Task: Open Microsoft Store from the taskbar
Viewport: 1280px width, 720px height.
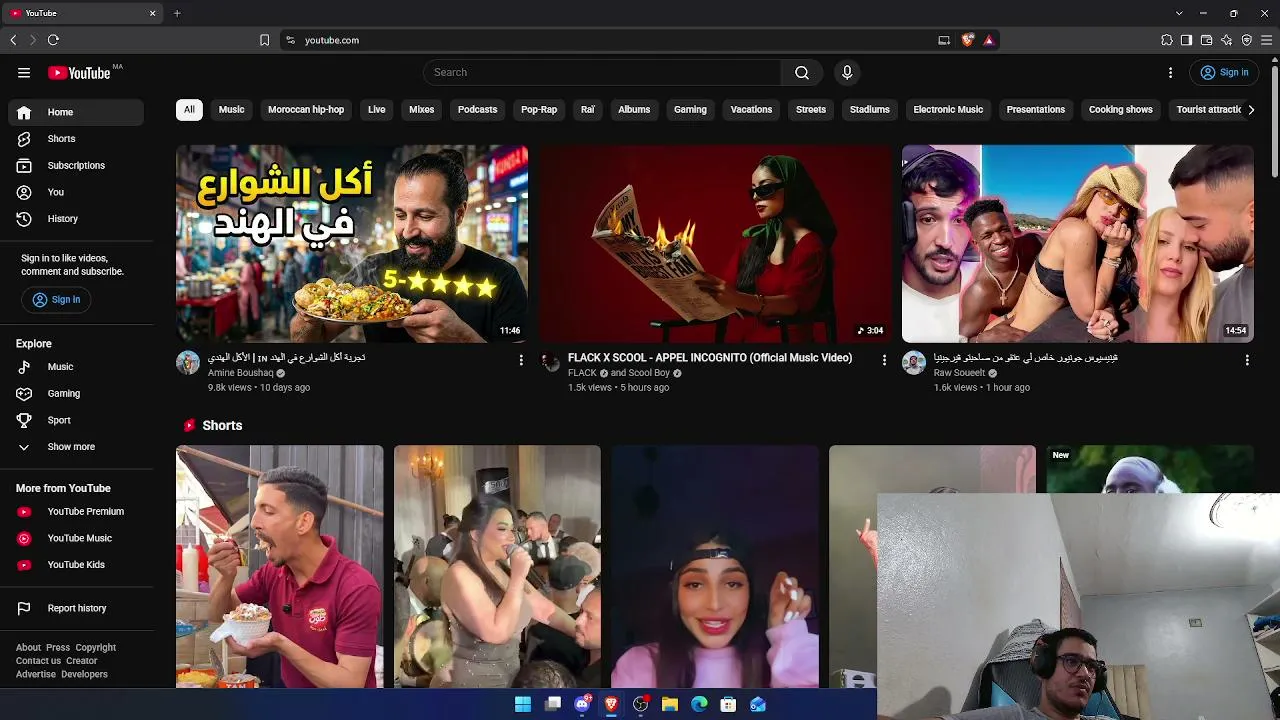Action: 729,705
